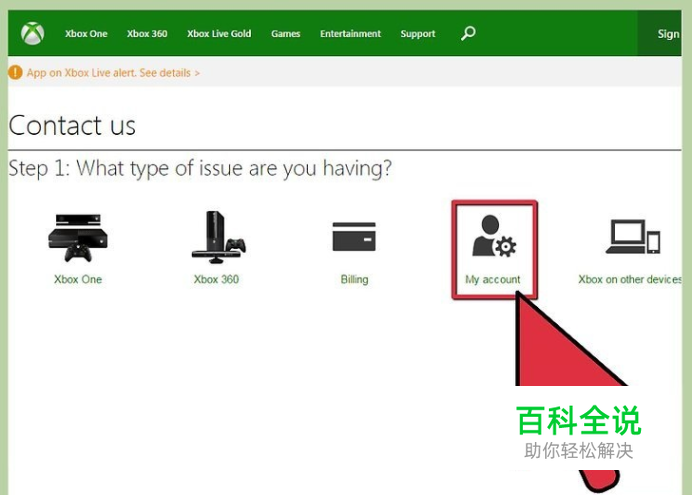The width and height of the screenshot is (692, 495).
Task: Click the orange alert warning icon
Action: click(x=15, y=72)
